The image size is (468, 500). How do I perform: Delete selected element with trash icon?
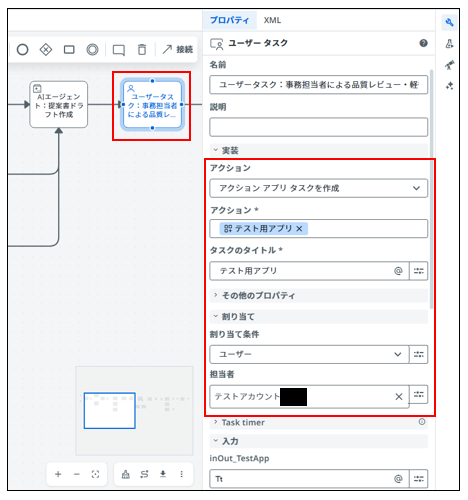pyautogui.click(x=142, y=50)
